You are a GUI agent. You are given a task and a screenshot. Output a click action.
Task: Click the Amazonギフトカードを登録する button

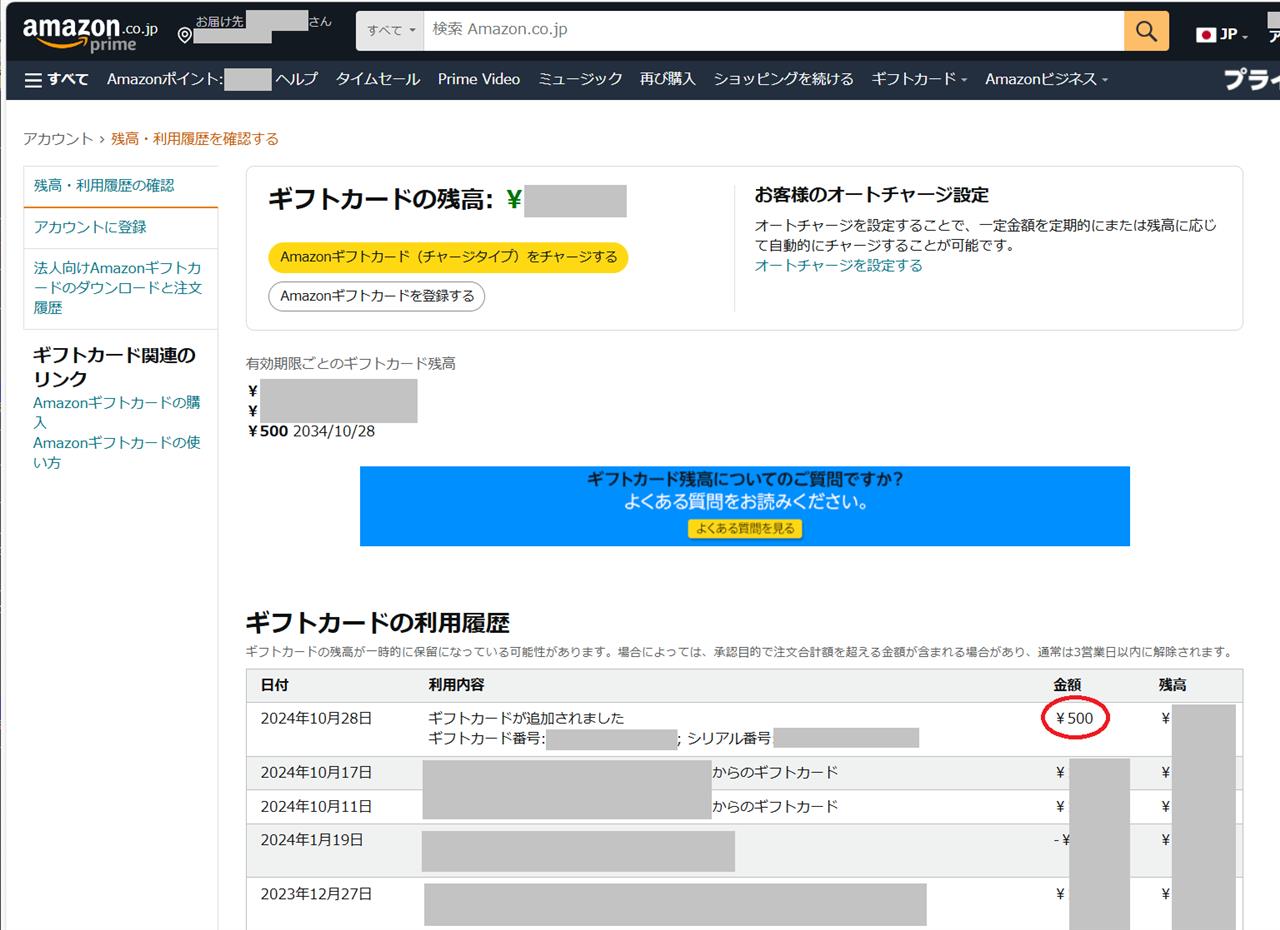click(376, 296)
